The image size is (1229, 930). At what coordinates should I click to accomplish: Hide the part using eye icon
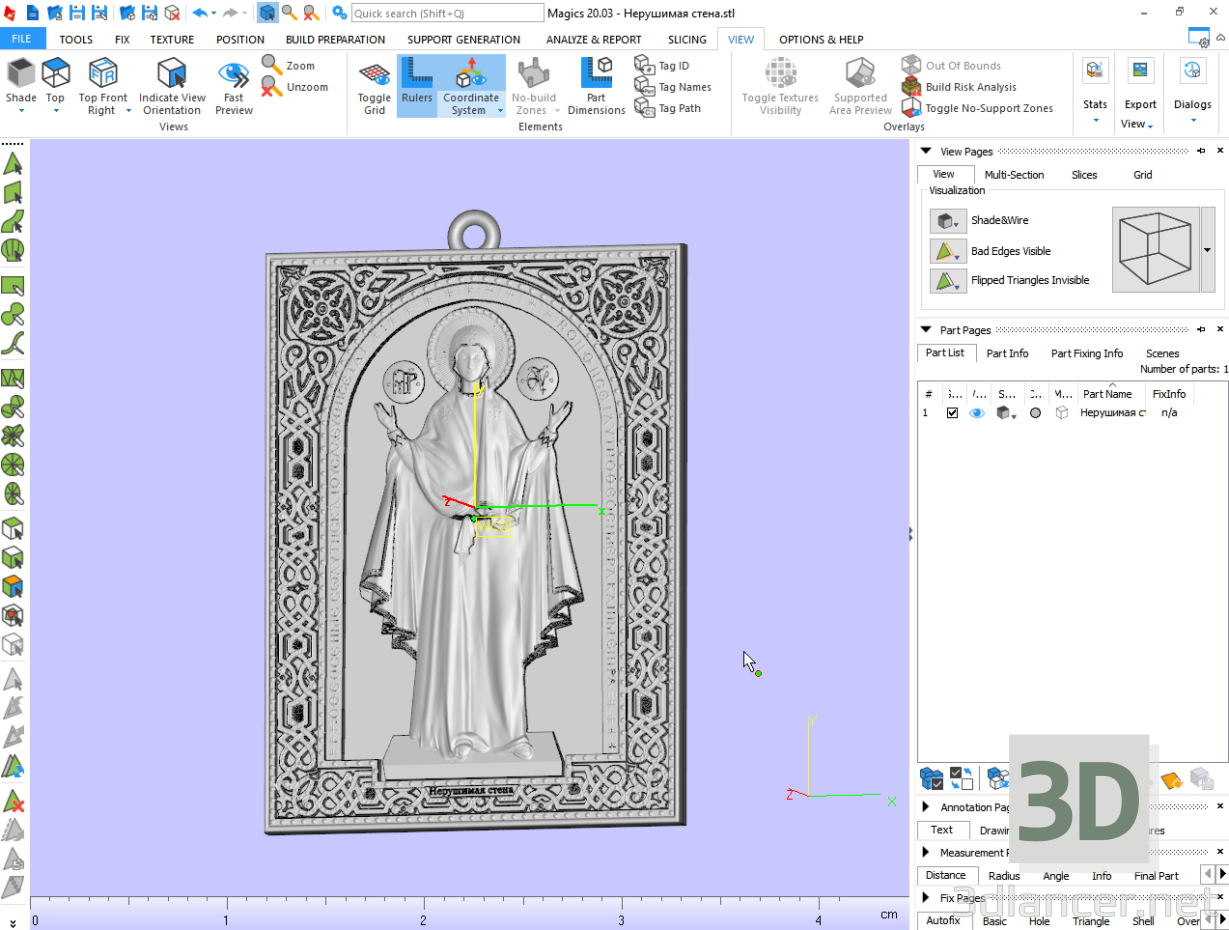pos(977,413)
